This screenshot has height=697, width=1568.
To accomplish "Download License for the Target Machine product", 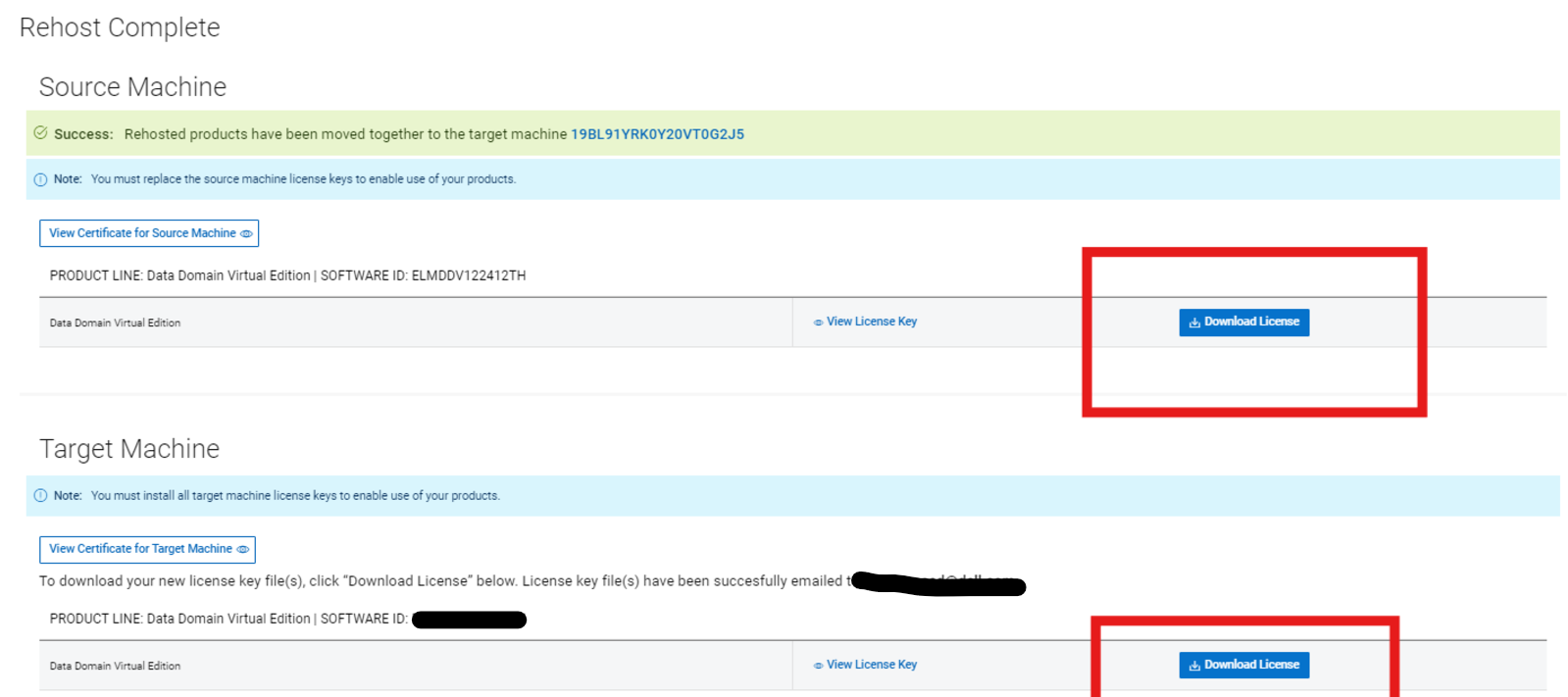I will (x=1243, y=665).
